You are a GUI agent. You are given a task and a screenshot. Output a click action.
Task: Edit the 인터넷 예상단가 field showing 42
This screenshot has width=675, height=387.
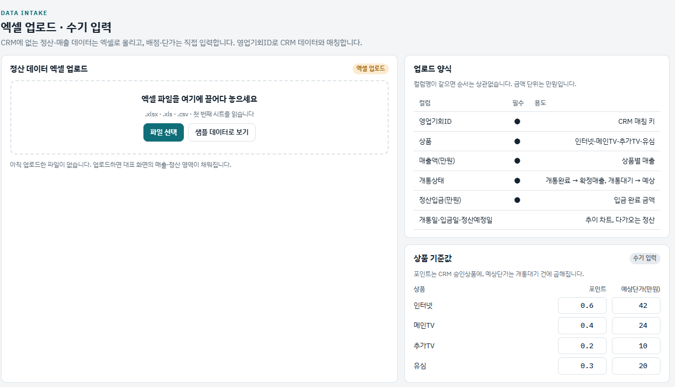[636, 306]
